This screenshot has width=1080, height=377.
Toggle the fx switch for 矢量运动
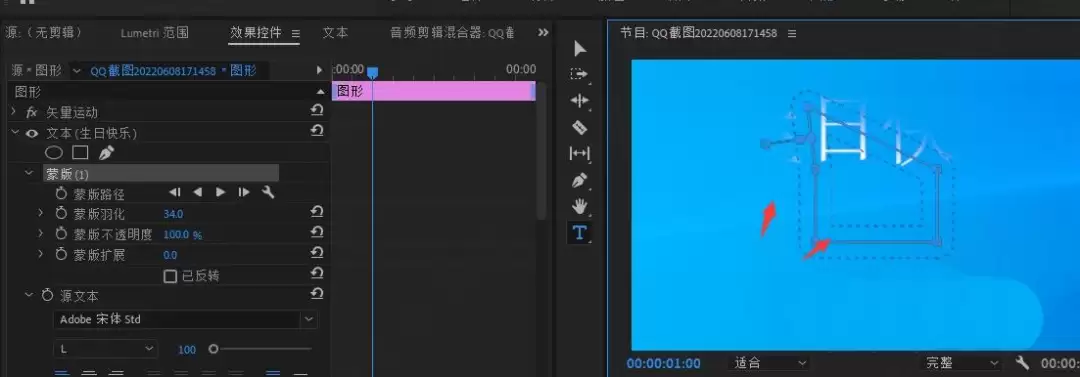(x=31, y=112)
